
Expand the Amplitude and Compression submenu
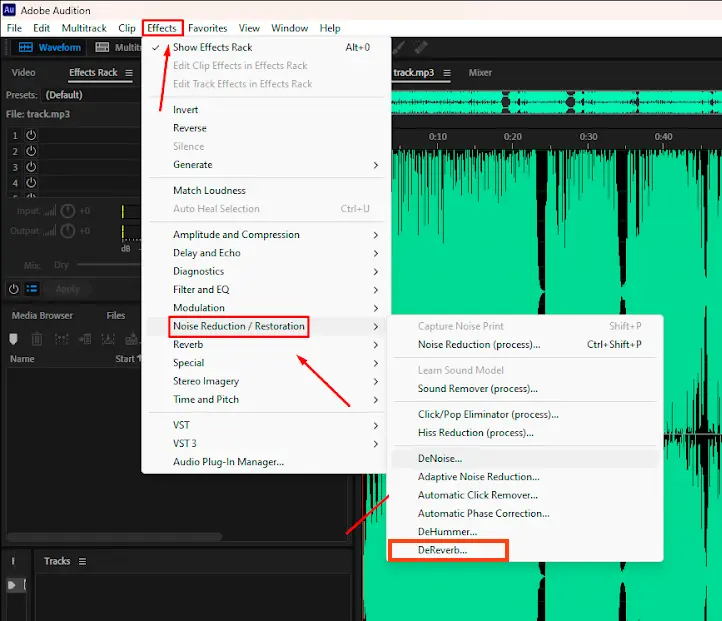(236, 235)
